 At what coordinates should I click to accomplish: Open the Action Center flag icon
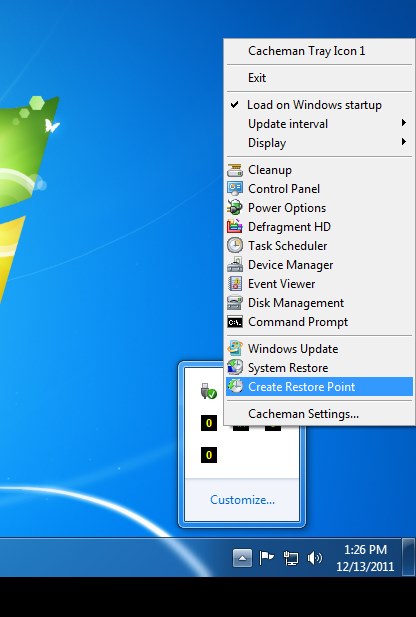coord(266,558)
